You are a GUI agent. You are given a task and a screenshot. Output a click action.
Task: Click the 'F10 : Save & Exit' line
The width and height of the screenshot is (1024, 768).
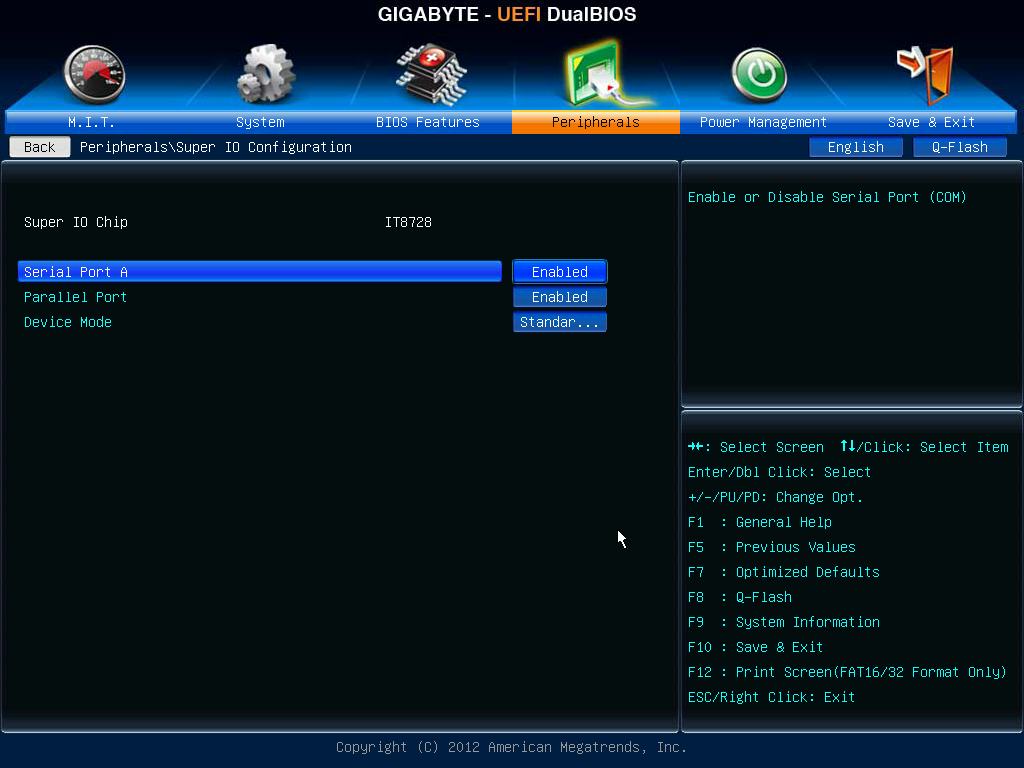tap(755, 647)
